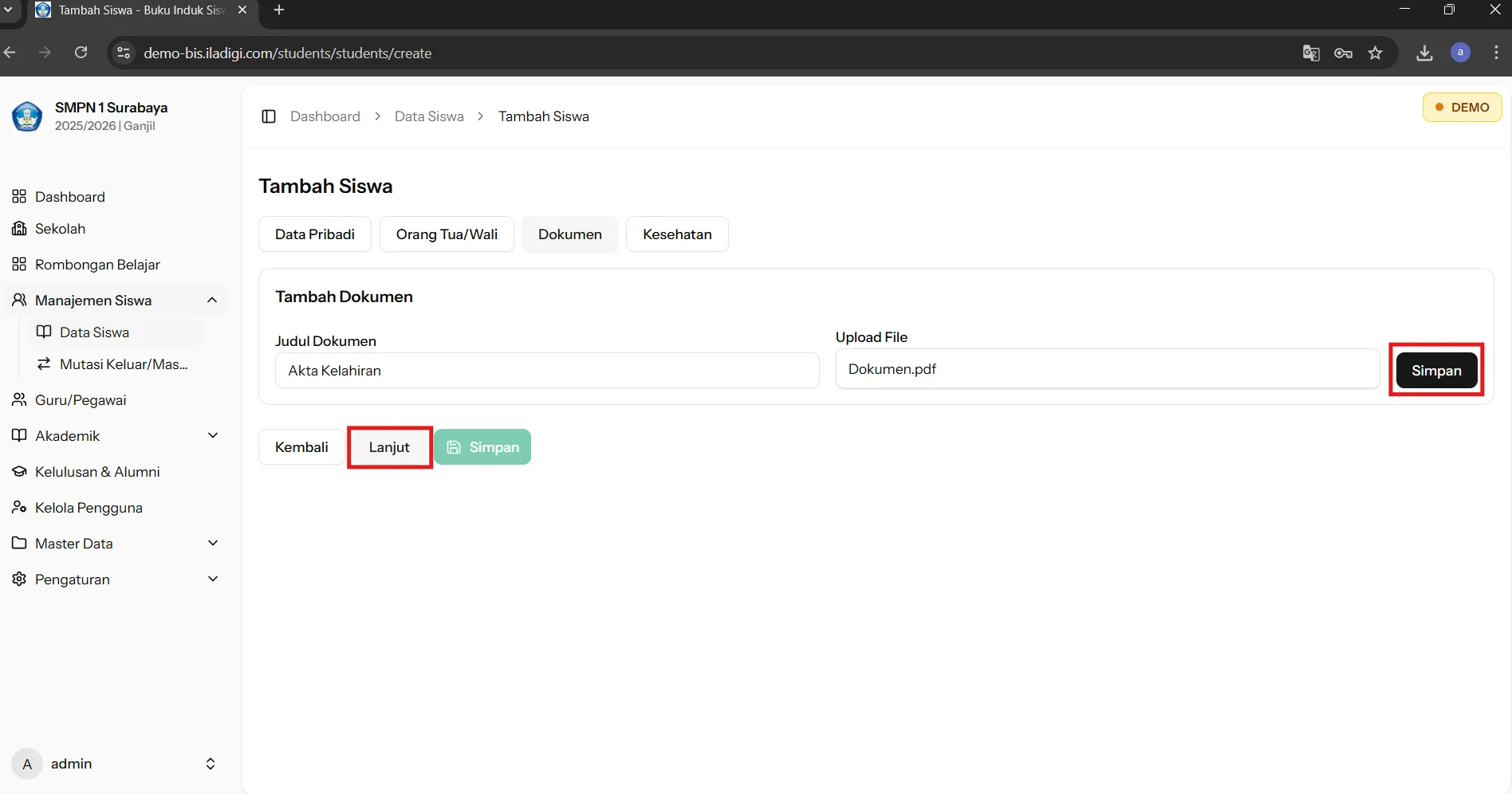Click the green Simpan button with disk icon
The image size is (1512, 794).
[482, 447]
